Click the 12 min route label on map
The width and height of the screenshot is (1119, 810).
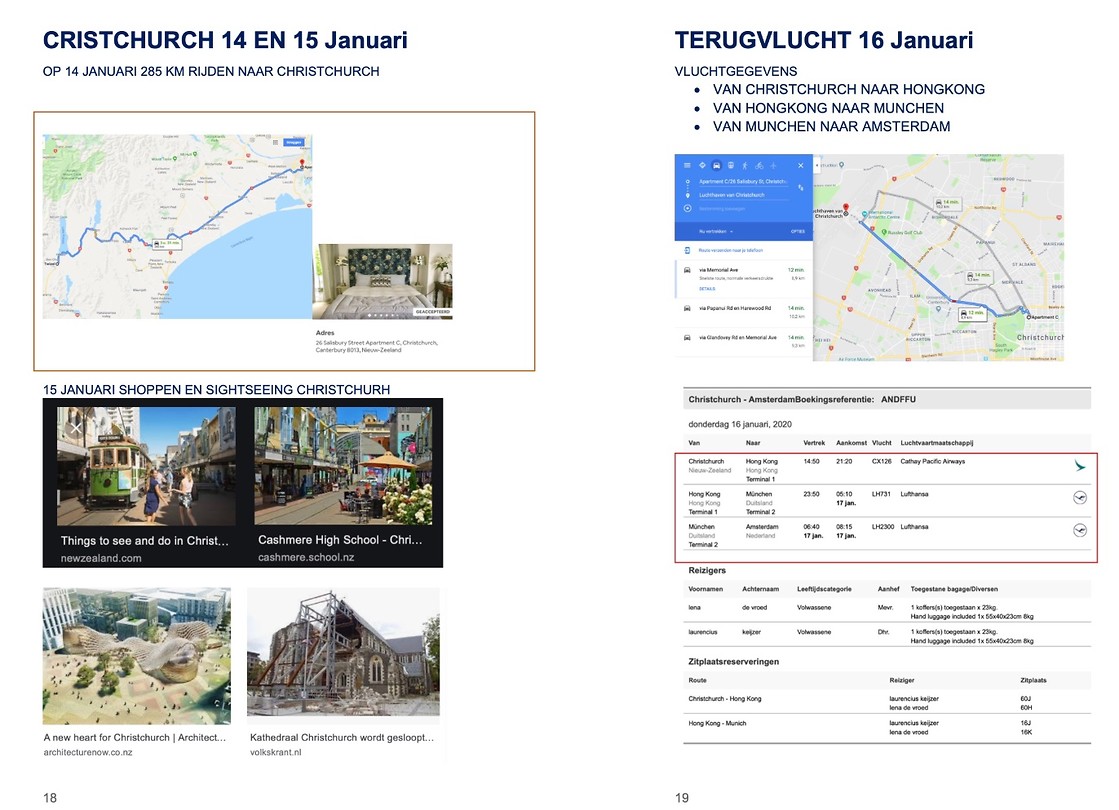pyautogui.click(x=972, y=315)
